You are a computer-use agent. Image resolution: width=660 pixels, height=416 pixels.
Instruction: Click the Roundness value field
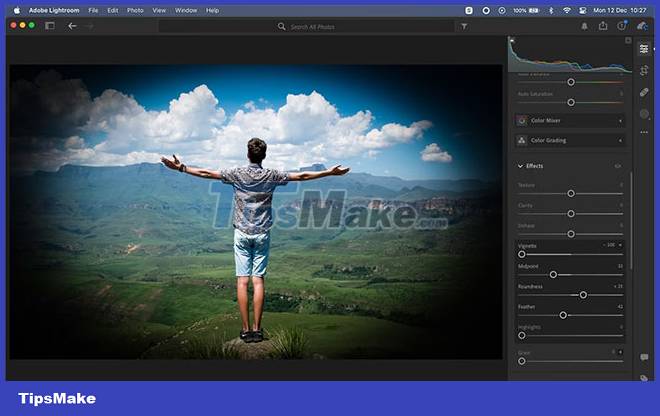click(618, 286)
